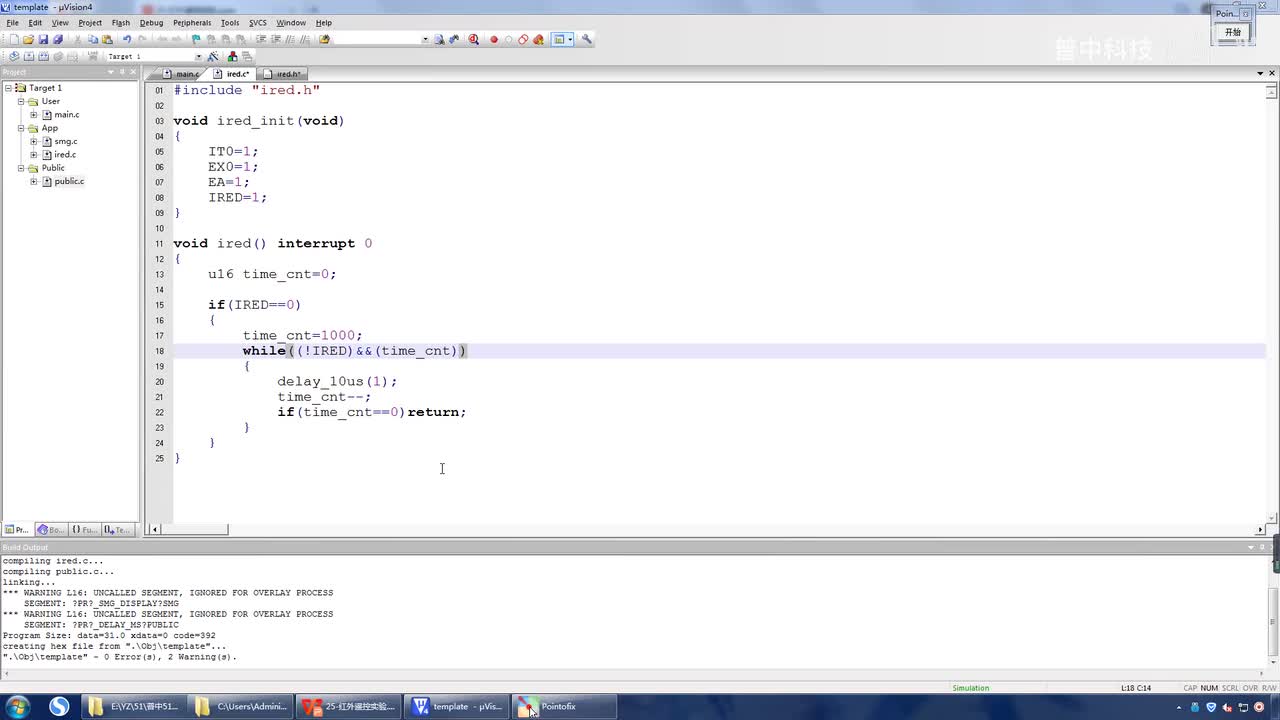Image resolution: width=1280 pixels, height=720 pixels.
Task: Open the Tools menu
Action: [230, 22]
